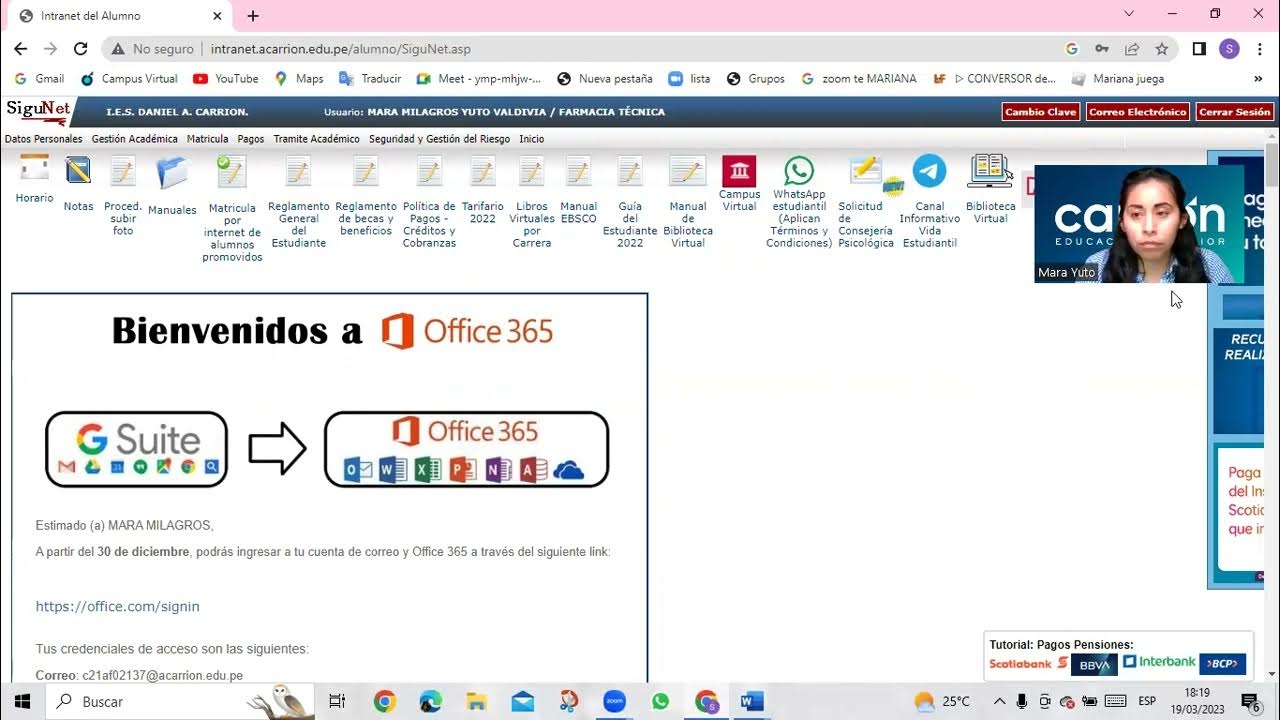Open Matricula por internet icon
Screen dimensions: 1280x720
tap(232, 172)
